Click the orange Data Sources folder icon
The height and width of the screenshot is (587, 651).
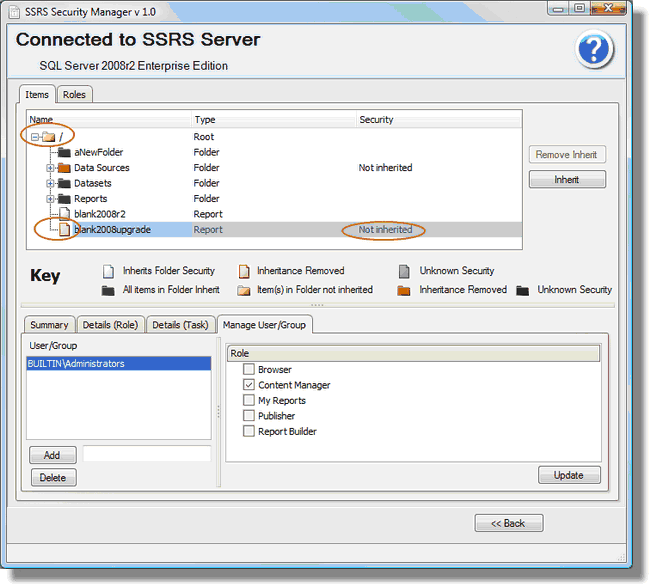(x=64, y=168)
